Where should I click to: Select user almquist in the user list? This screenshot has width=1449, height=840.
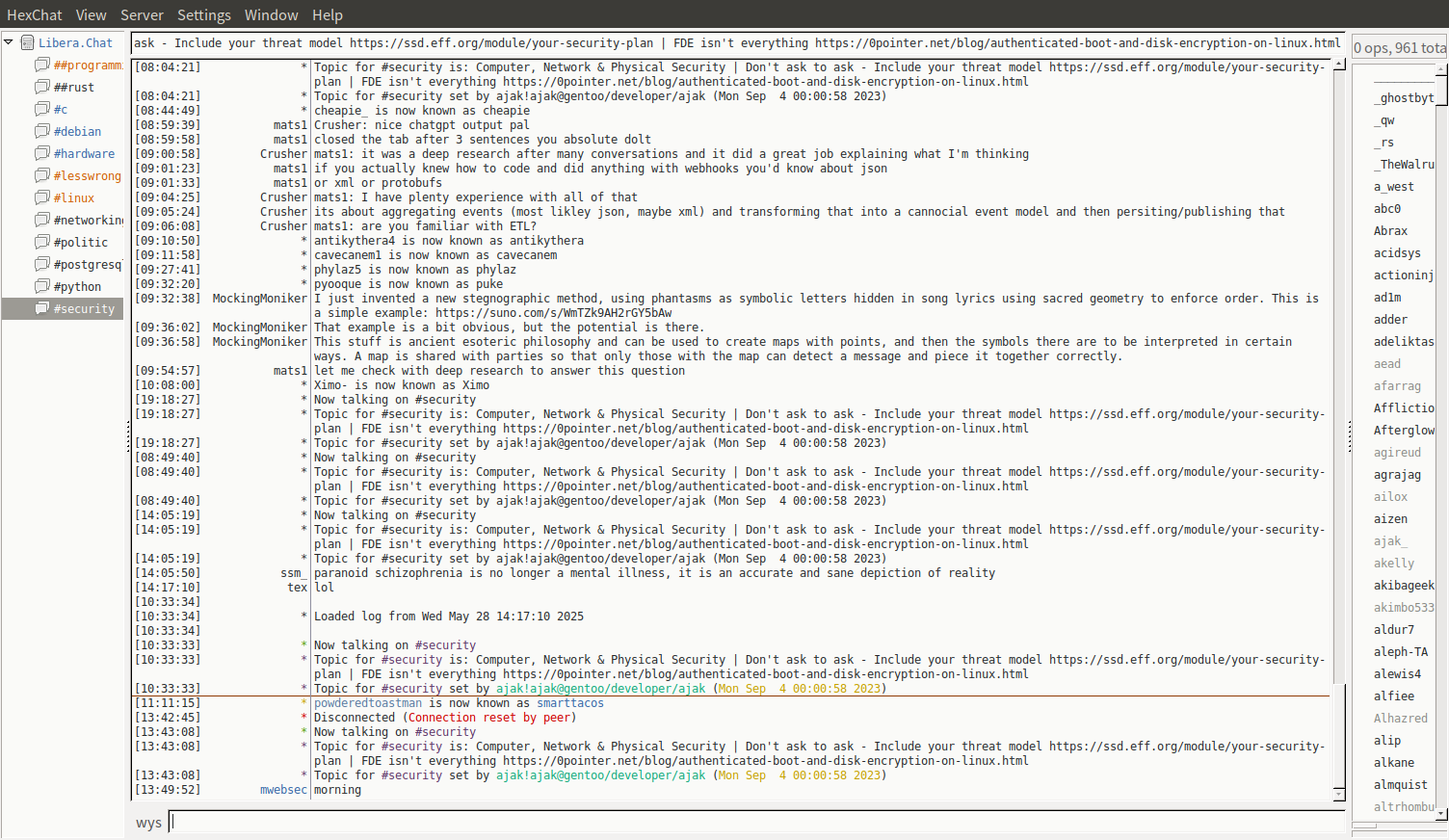[1401, 785]
